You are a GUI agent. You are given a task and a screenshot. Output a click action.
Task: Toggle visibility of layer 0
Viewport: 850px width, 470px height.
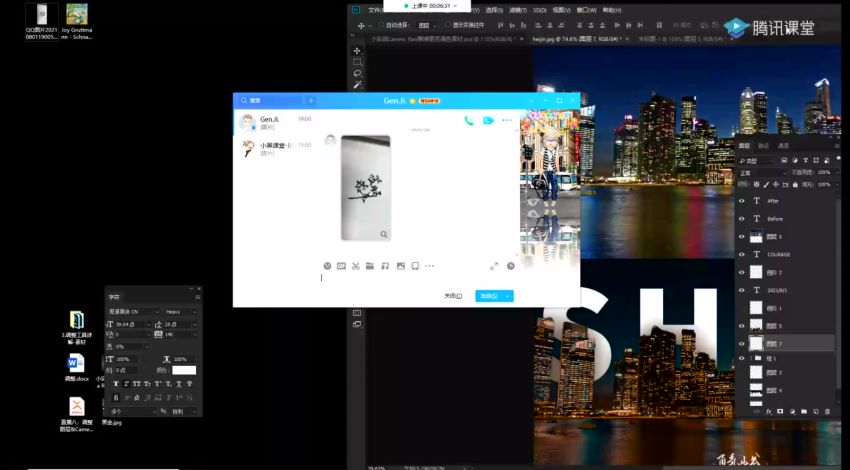(x=742, y=236)
